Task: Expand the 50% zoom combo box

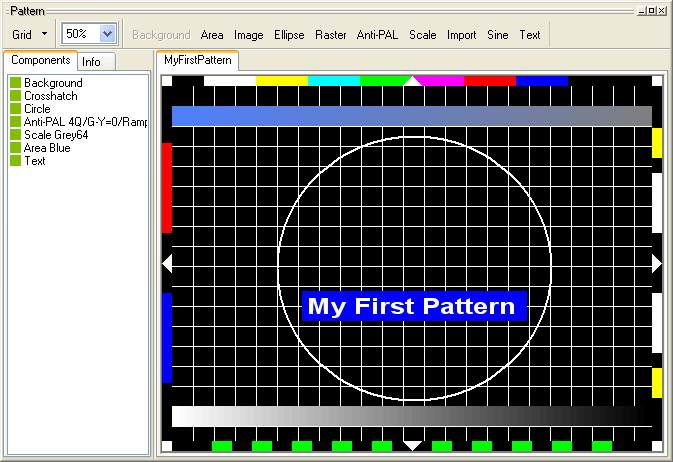Action: coord(108,34)
